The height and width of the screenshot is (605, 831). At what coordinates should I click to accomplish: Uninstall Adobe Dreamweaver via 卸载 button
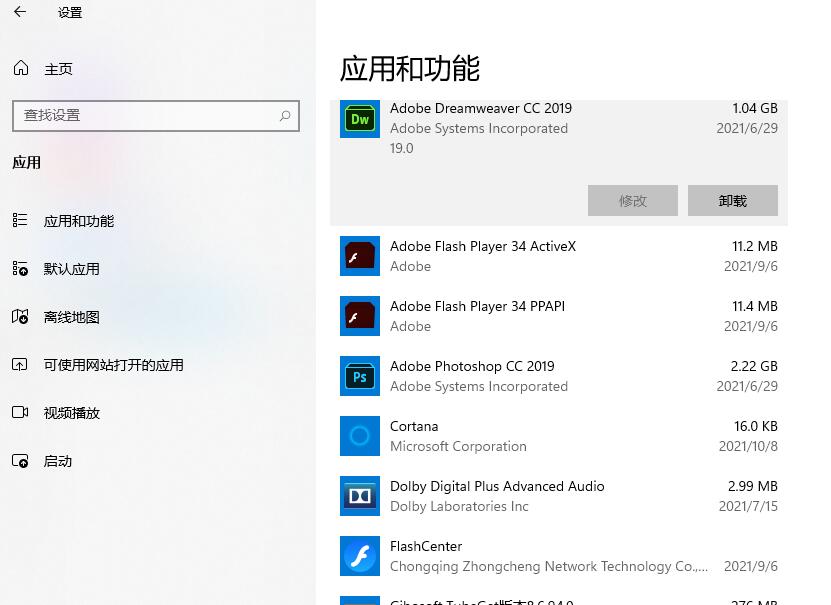(x=732, y=200)
